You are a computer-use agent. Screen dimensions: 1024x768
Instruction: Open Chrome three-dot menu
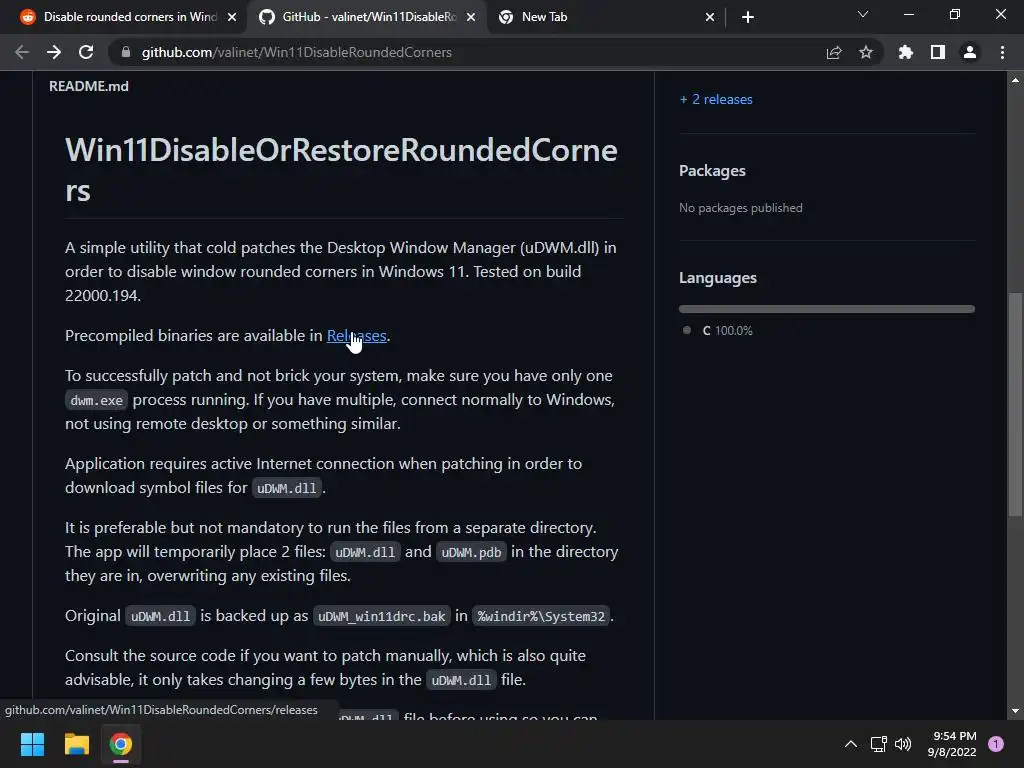[1002, 52]
